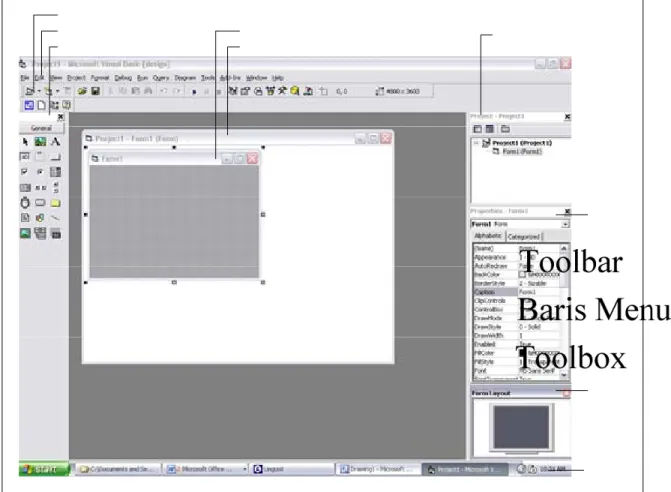Open the Project menu
Viewport: 671px width, 492px height.
(x=76, y=78)
